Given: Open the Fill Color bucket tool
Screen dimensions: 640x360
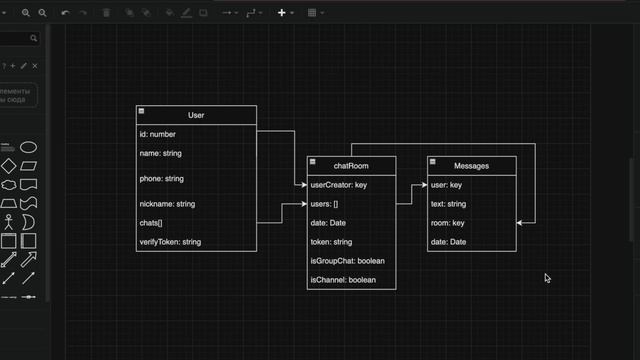Looking at the screenshot, I should click(x=169, y=13).
